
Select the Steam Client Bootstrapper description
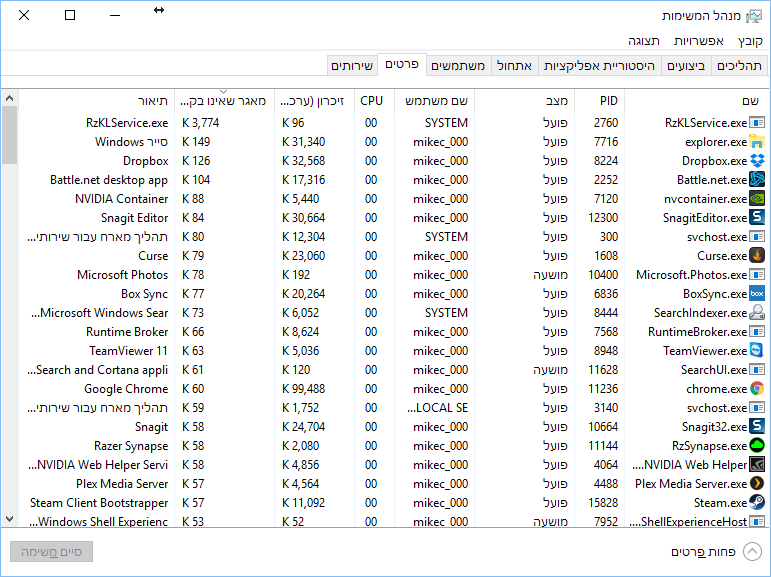99,503
